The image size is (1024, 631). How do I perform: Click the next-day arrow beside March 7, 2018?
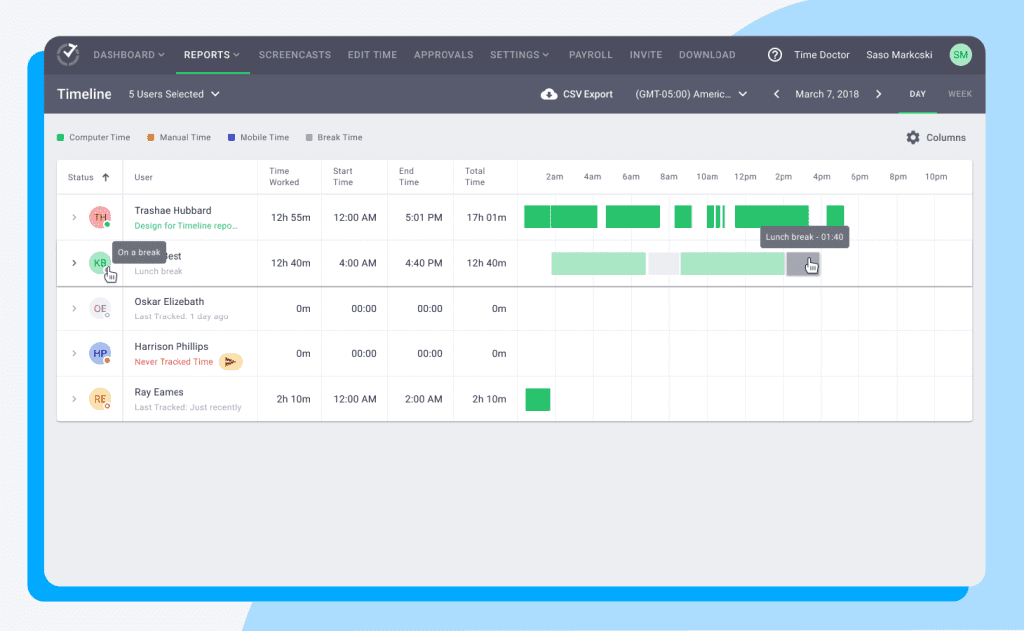pyautogui.click(x=878, y=93)
